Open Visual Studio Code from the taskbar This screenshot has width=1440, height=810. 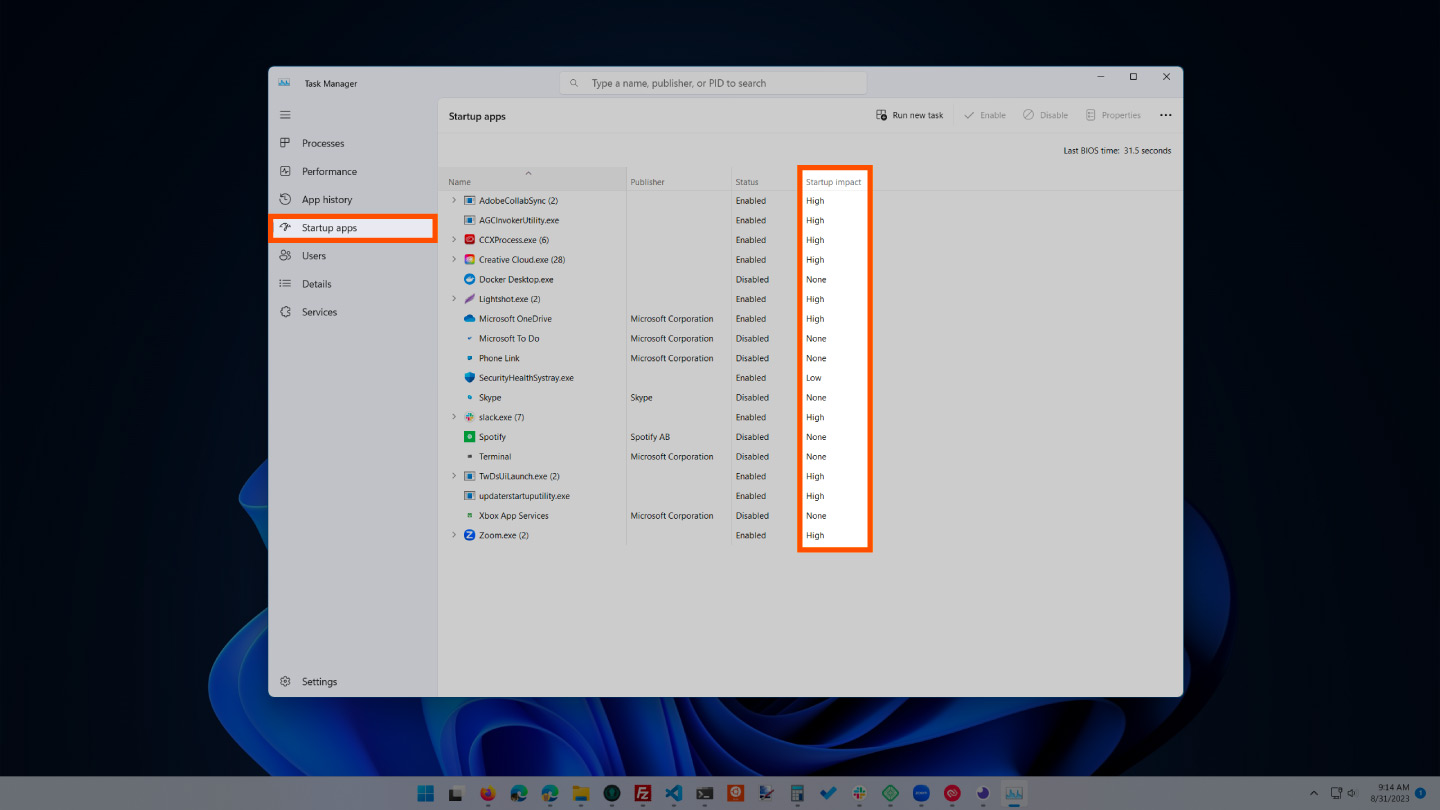[x=673, y=792]
